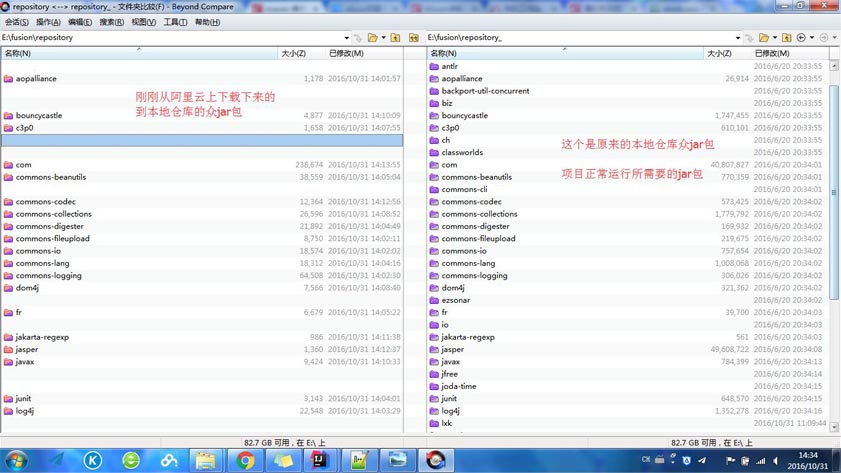Select antlr folder in right pane
The height and width of the screenshot is (473, 841).
click(449, 66)
